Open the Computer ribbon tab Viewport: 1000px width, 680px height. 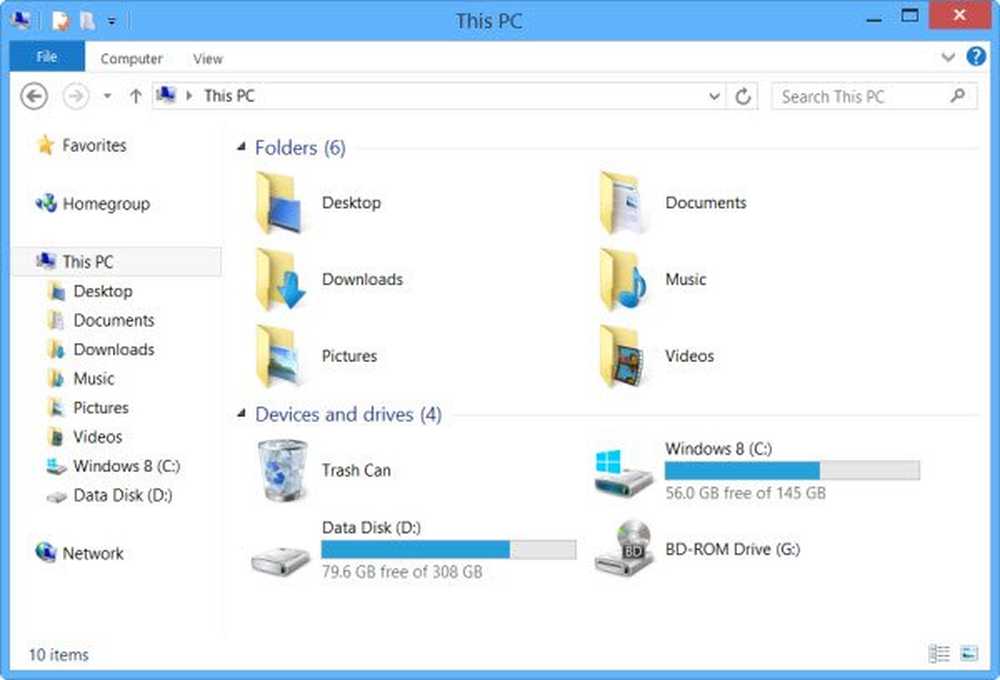[131, 59]
